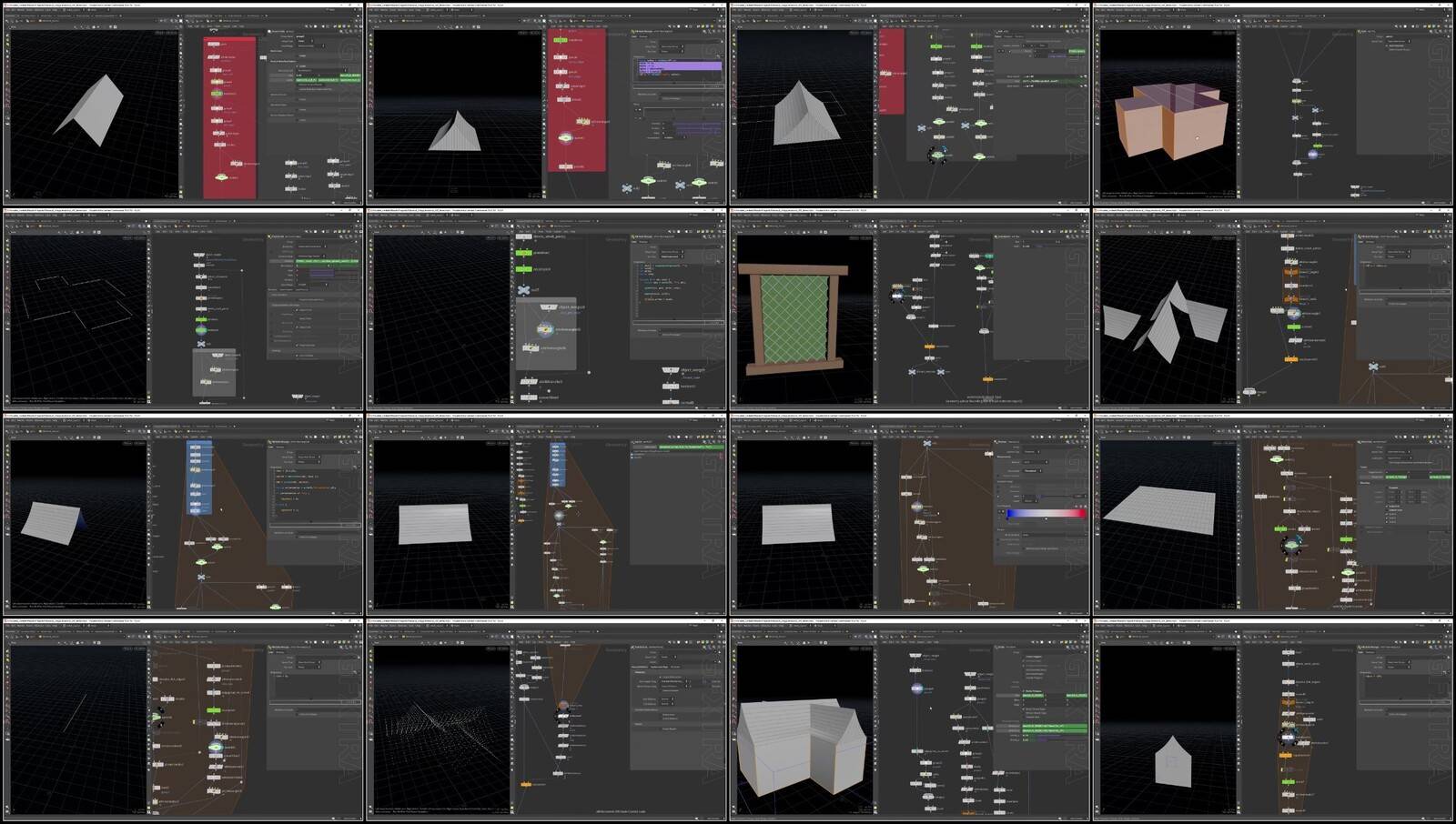This screenshot has height=824, width=1456.
Task: Select the ring-highlighted node in small house screenshot
Action: pos(1288,735)
